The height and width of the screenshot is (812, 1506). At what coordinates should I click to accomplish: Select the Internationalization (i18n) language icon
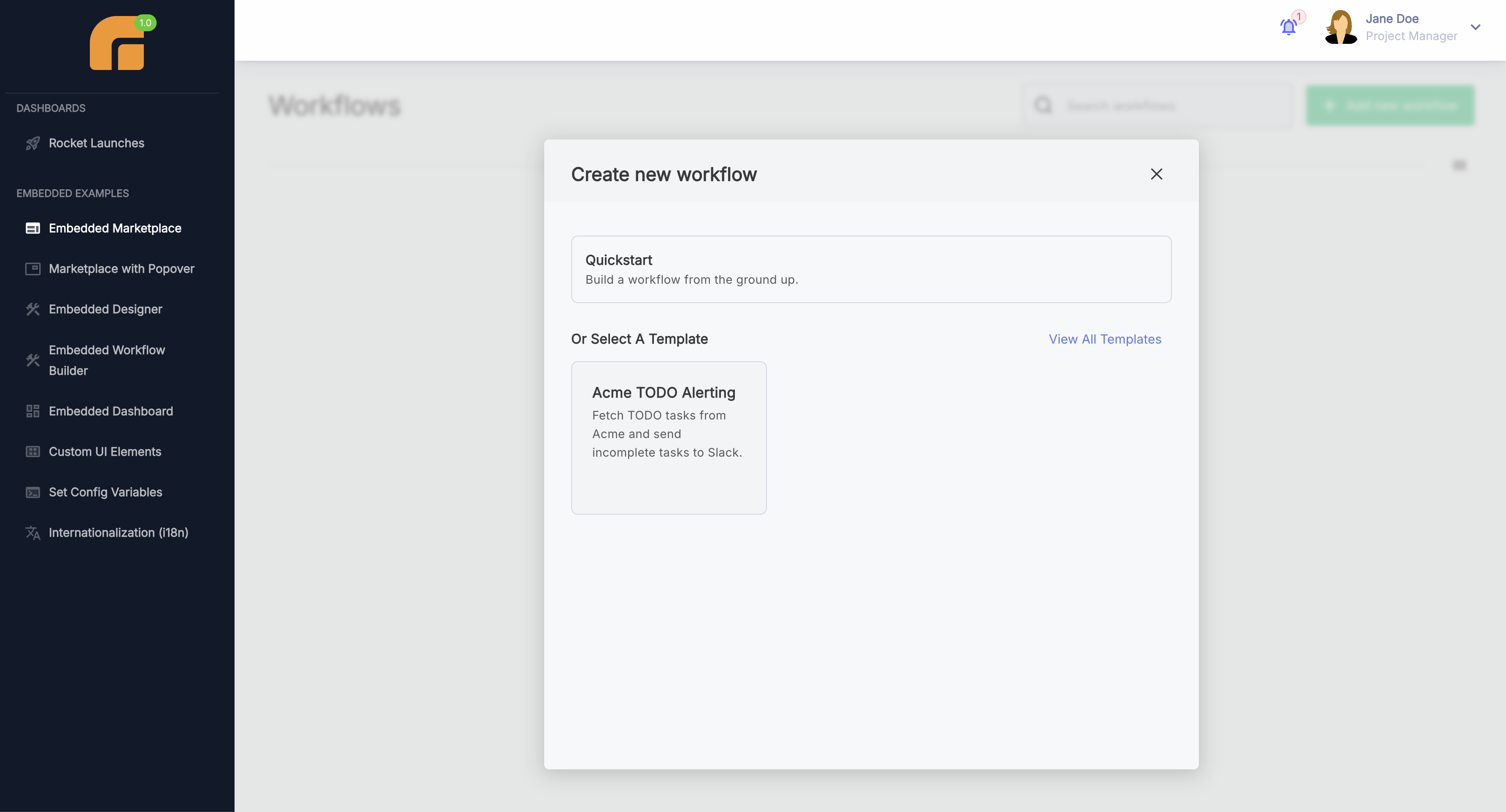pyautogui.click(x=33, y=532)
